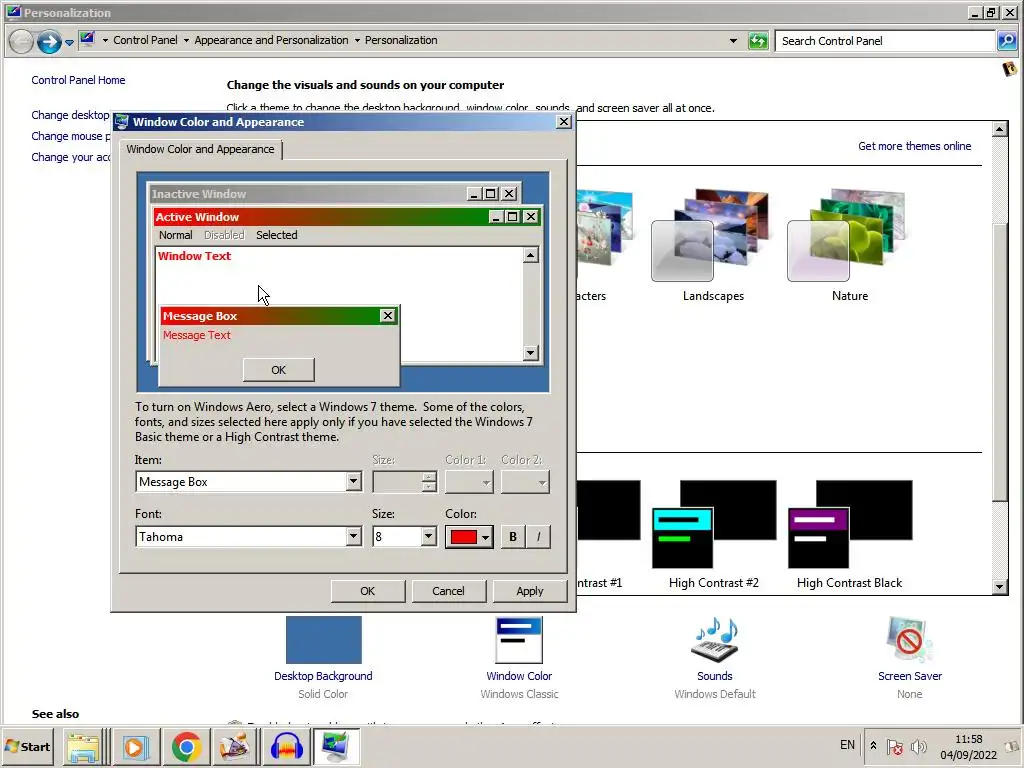Screen dimensions: 1024x768
Task: Toggle italic font button in dialog
Action: [538, 537]
